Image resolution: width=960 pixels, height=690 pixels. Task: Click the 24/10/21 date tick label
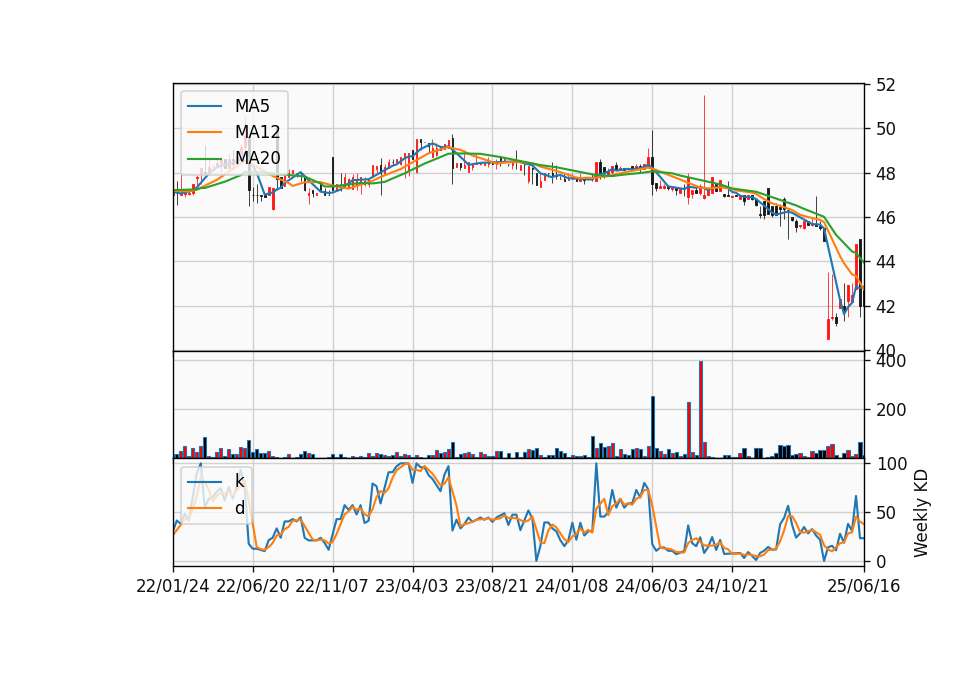(732, 586)
